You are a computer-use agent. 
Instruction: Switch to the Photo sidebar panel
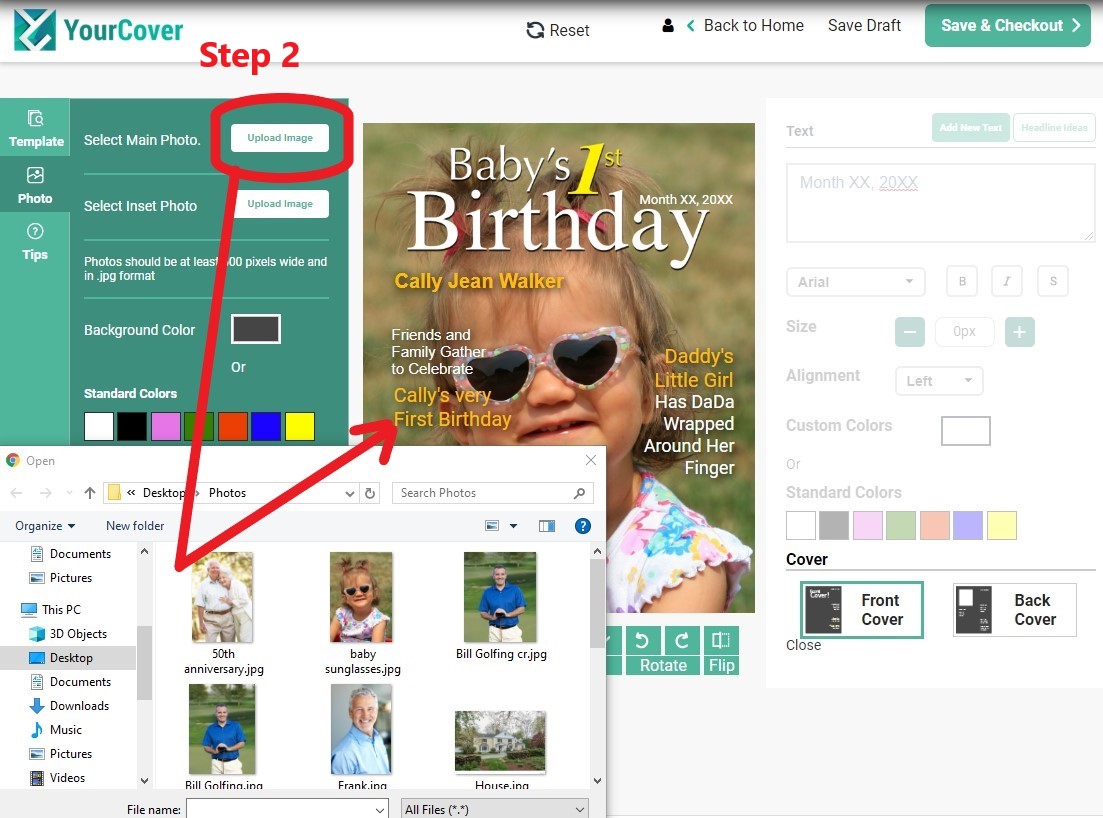click(35, 185)
